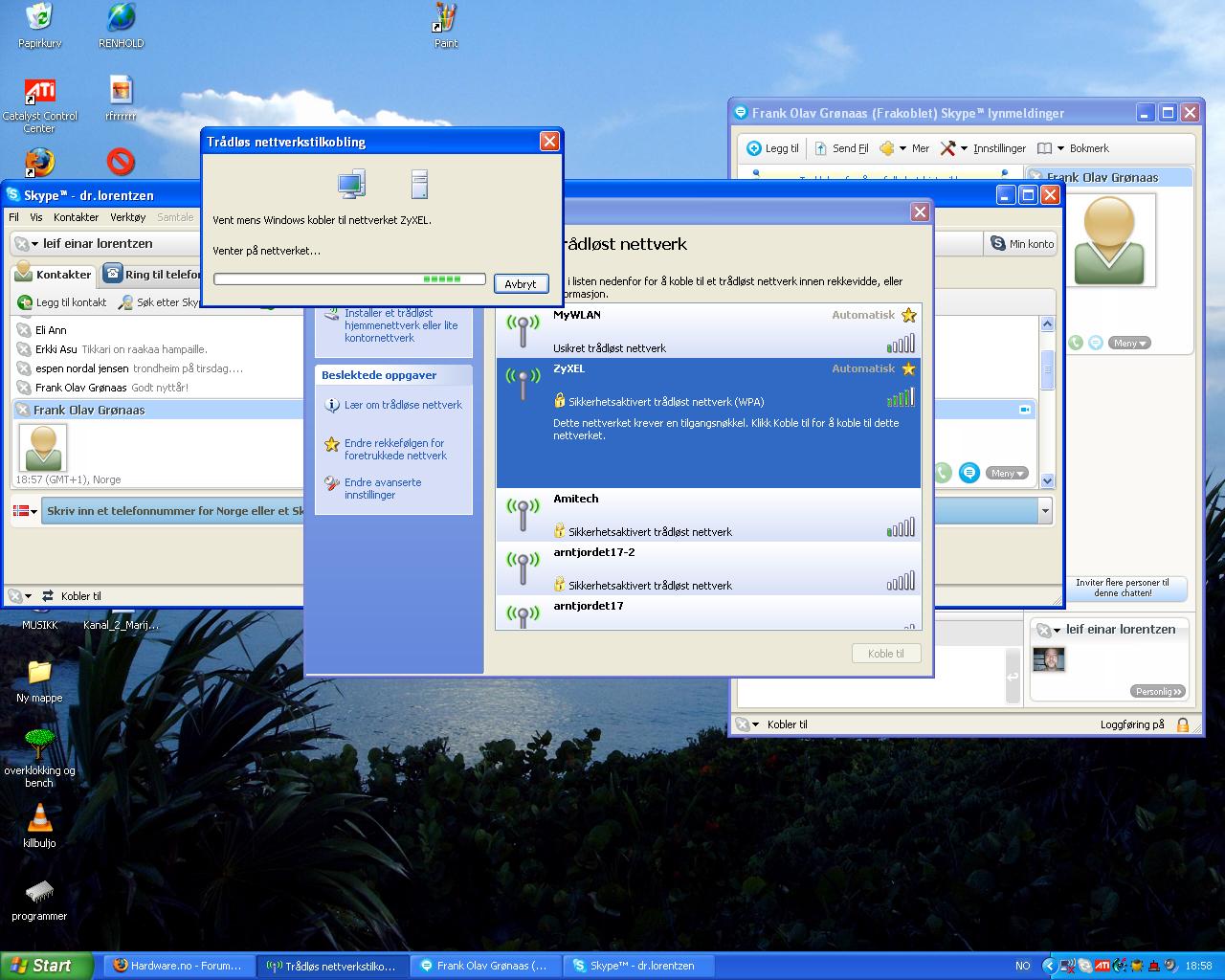Open the Ny mappe folder icon
1225x980 pixels.
click(x=39, y=681)
